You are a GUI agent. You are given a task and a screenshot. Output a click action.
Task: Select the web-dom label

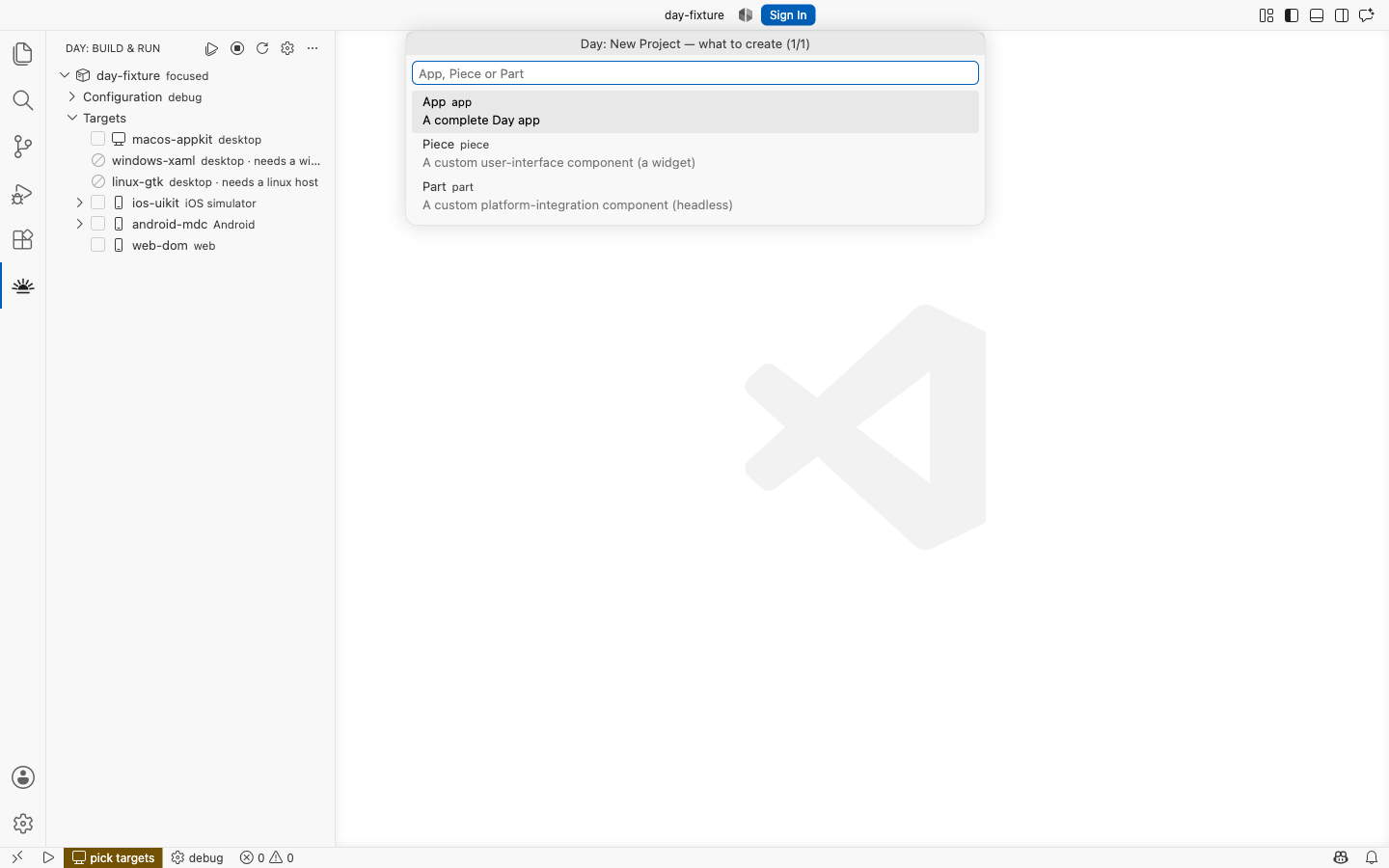[x=160, y=245]
